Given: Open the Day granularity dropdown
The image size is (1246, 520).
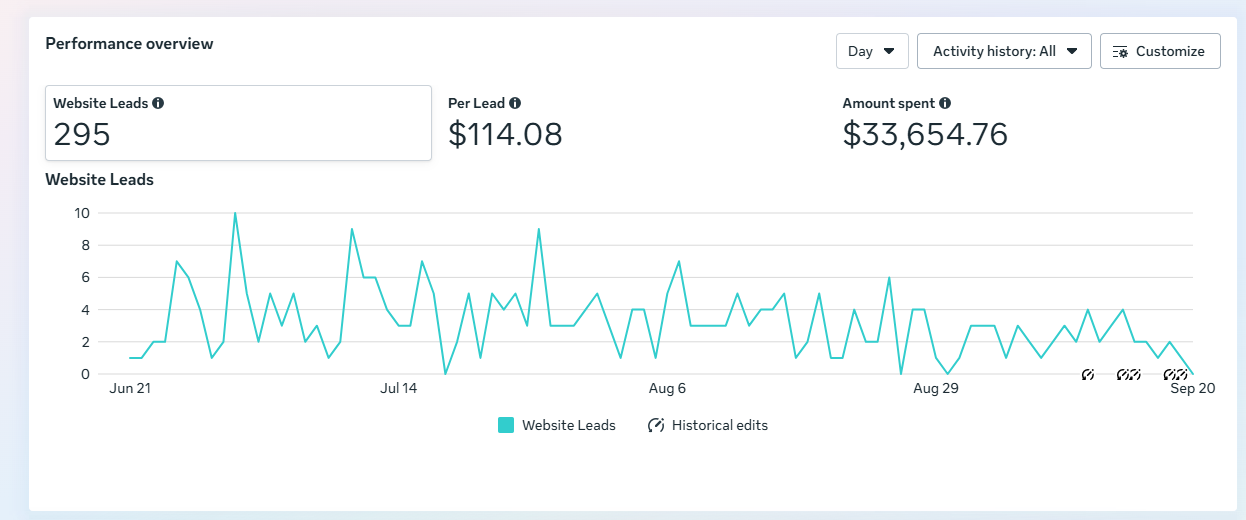Looking at the screenshot, I should pyautogui.click(x=872, y=51).
